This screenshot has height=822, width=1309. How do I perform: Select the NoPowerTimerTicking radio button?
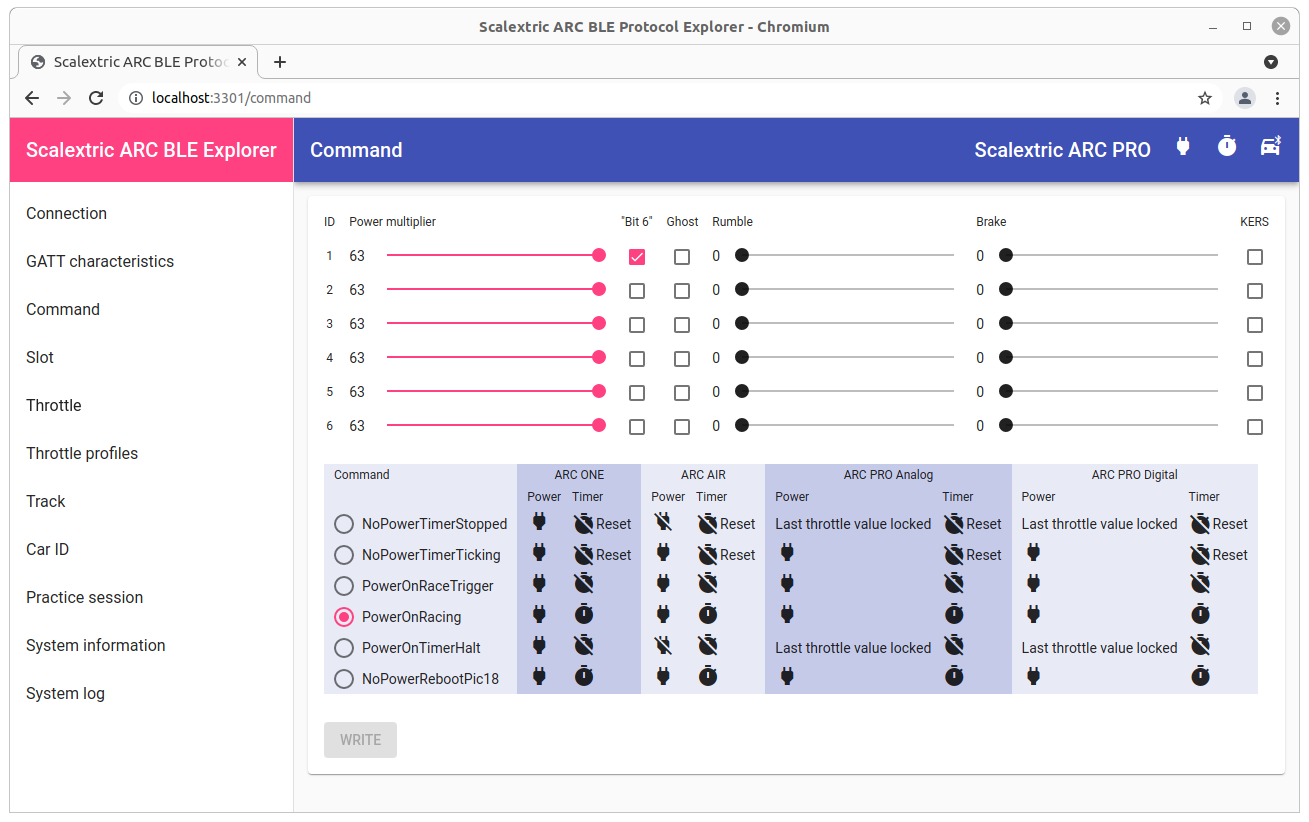[x=344, y=555]
